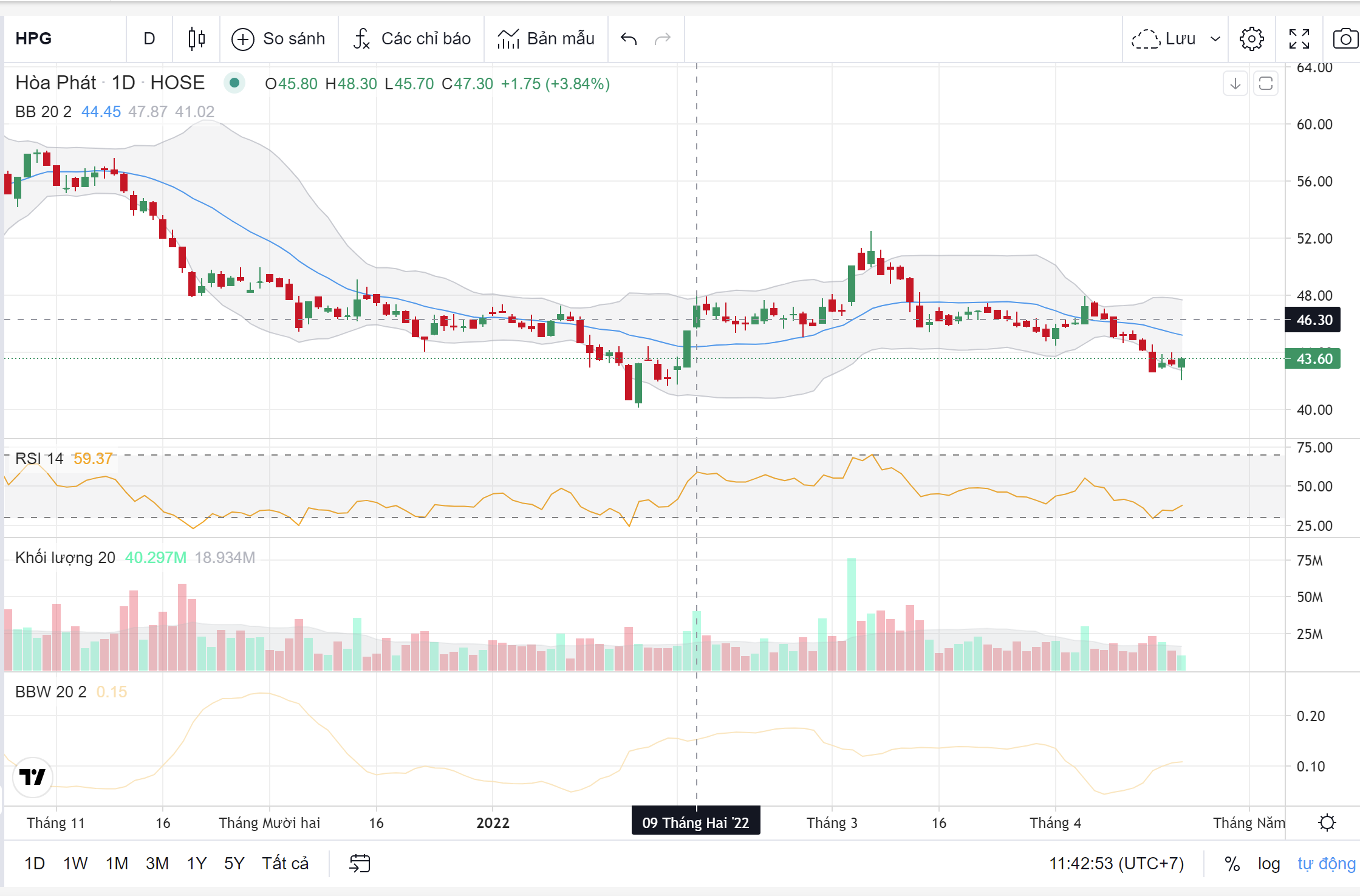The image size is (1360, 896).
Task: Set time range to 1M
Action: tap(117, 863)
